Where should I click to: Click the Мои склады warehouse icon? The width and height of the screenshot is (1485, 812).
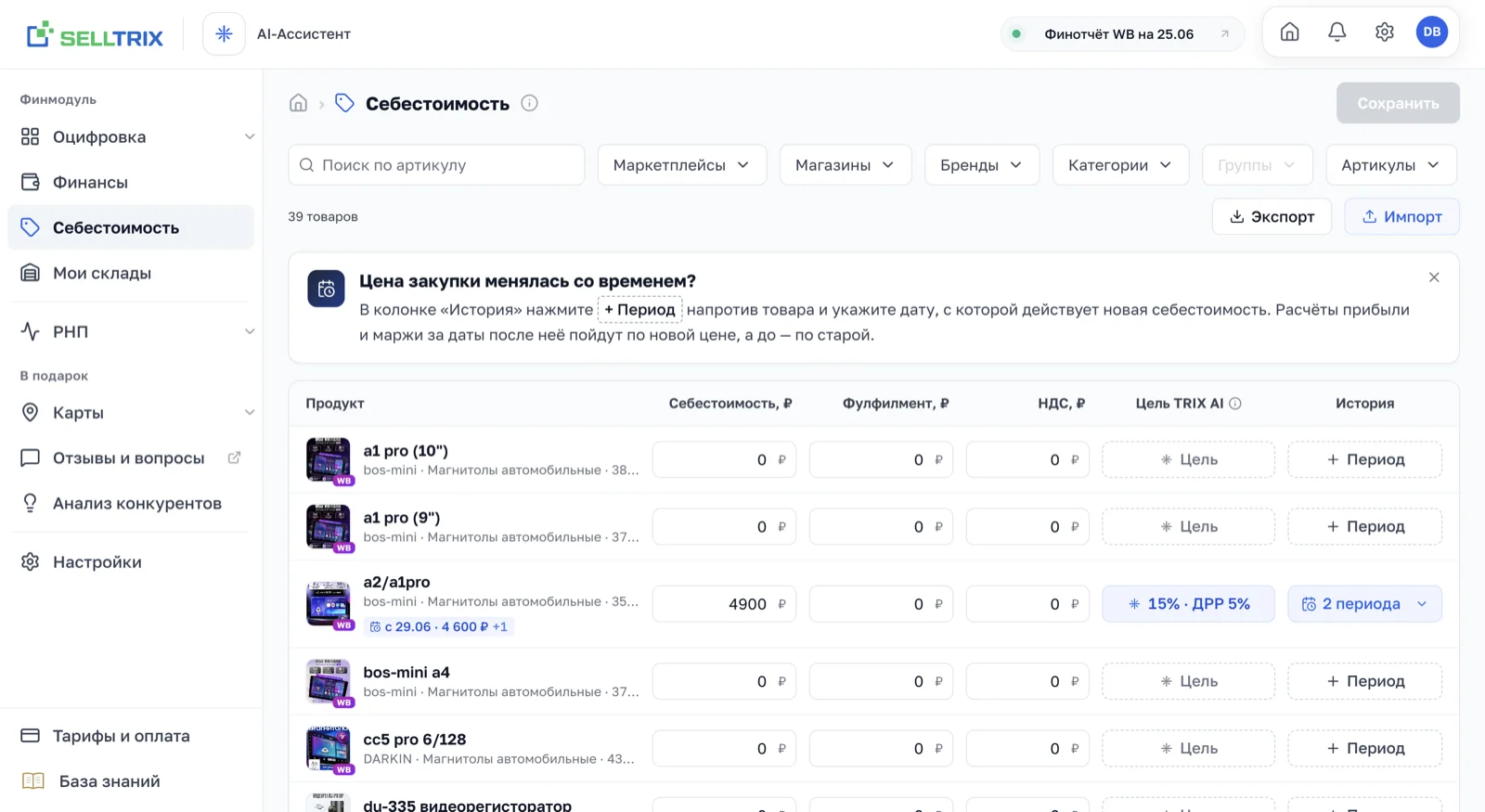pyautogui.click(x=30, y=273)
